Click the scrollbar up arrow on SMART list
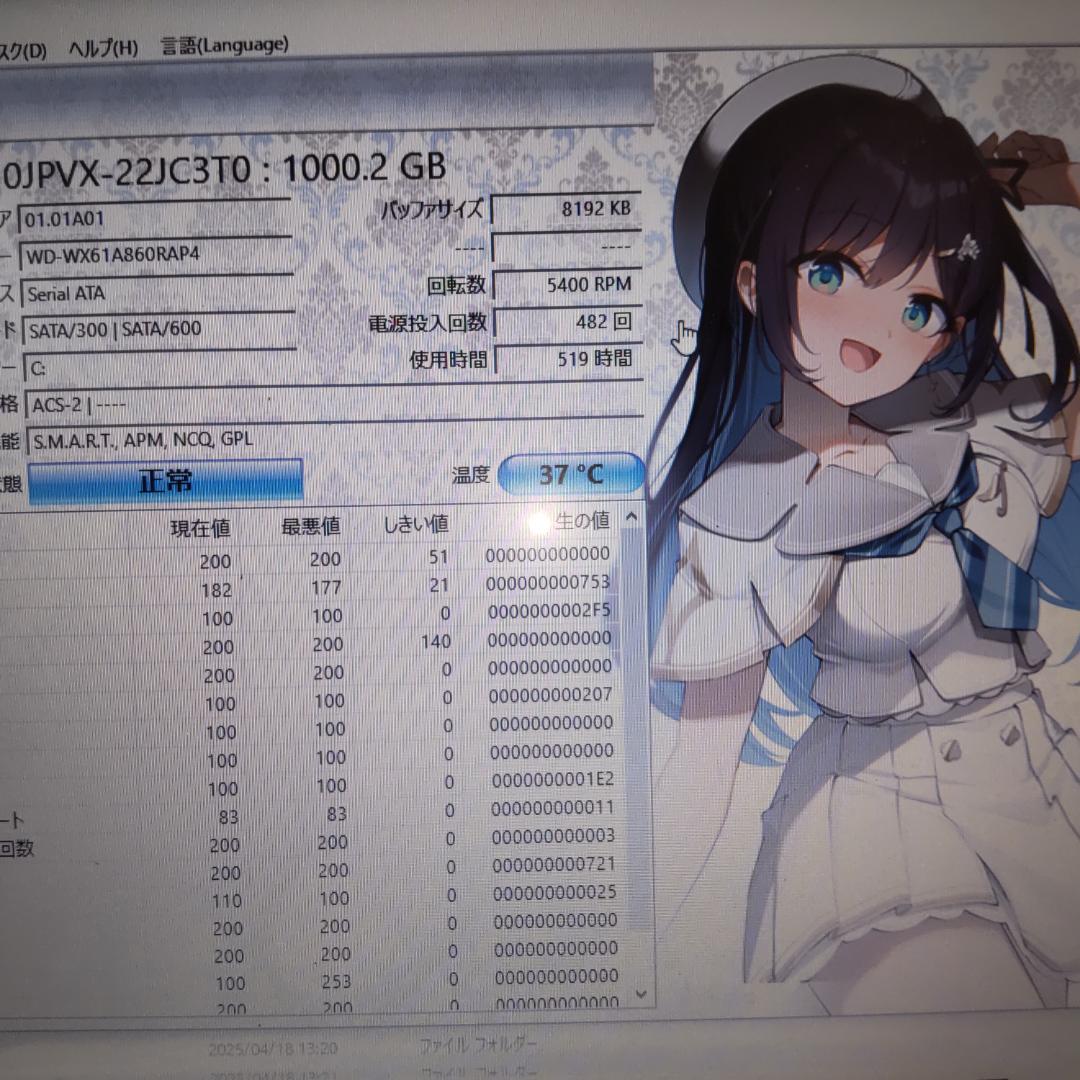 click(629, 517)
